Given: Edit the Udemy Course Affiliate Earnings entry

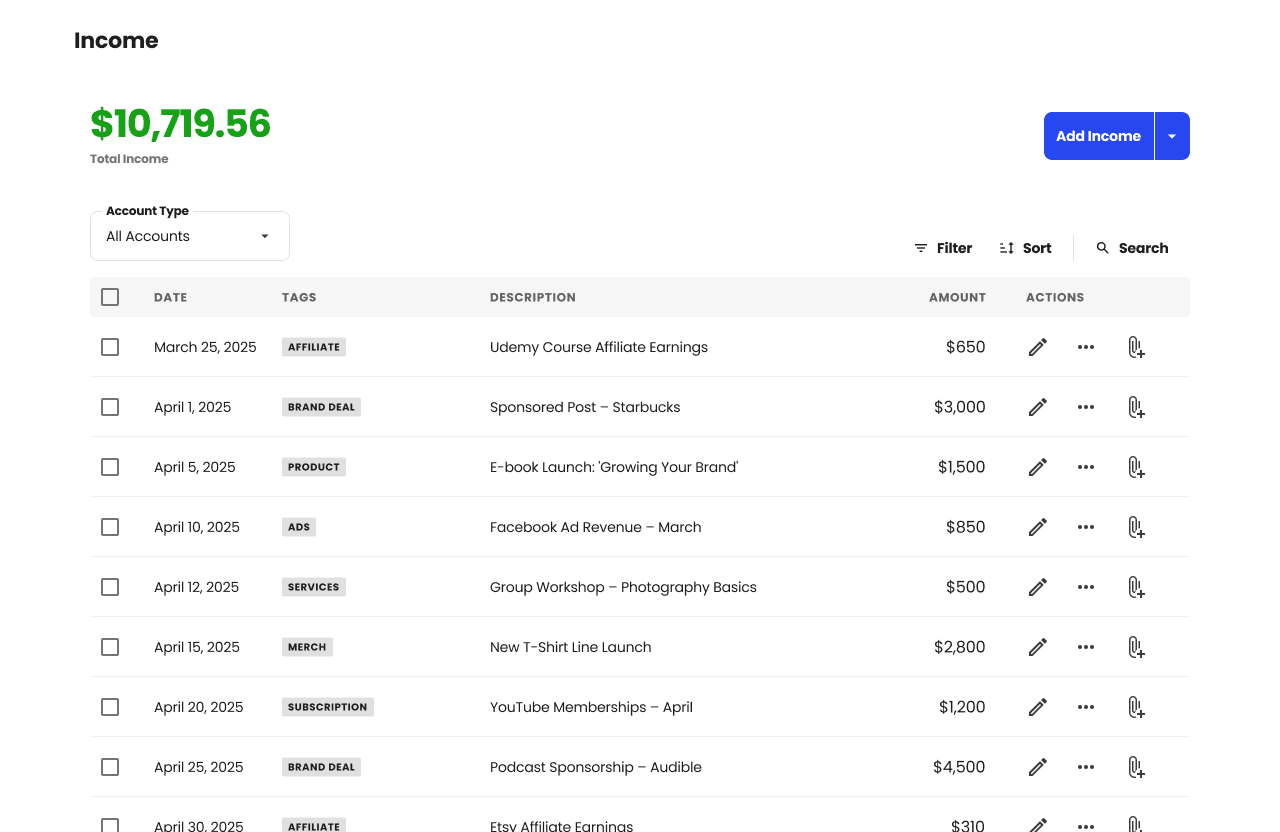Looking at the screenshot, I should [1037, 347].
